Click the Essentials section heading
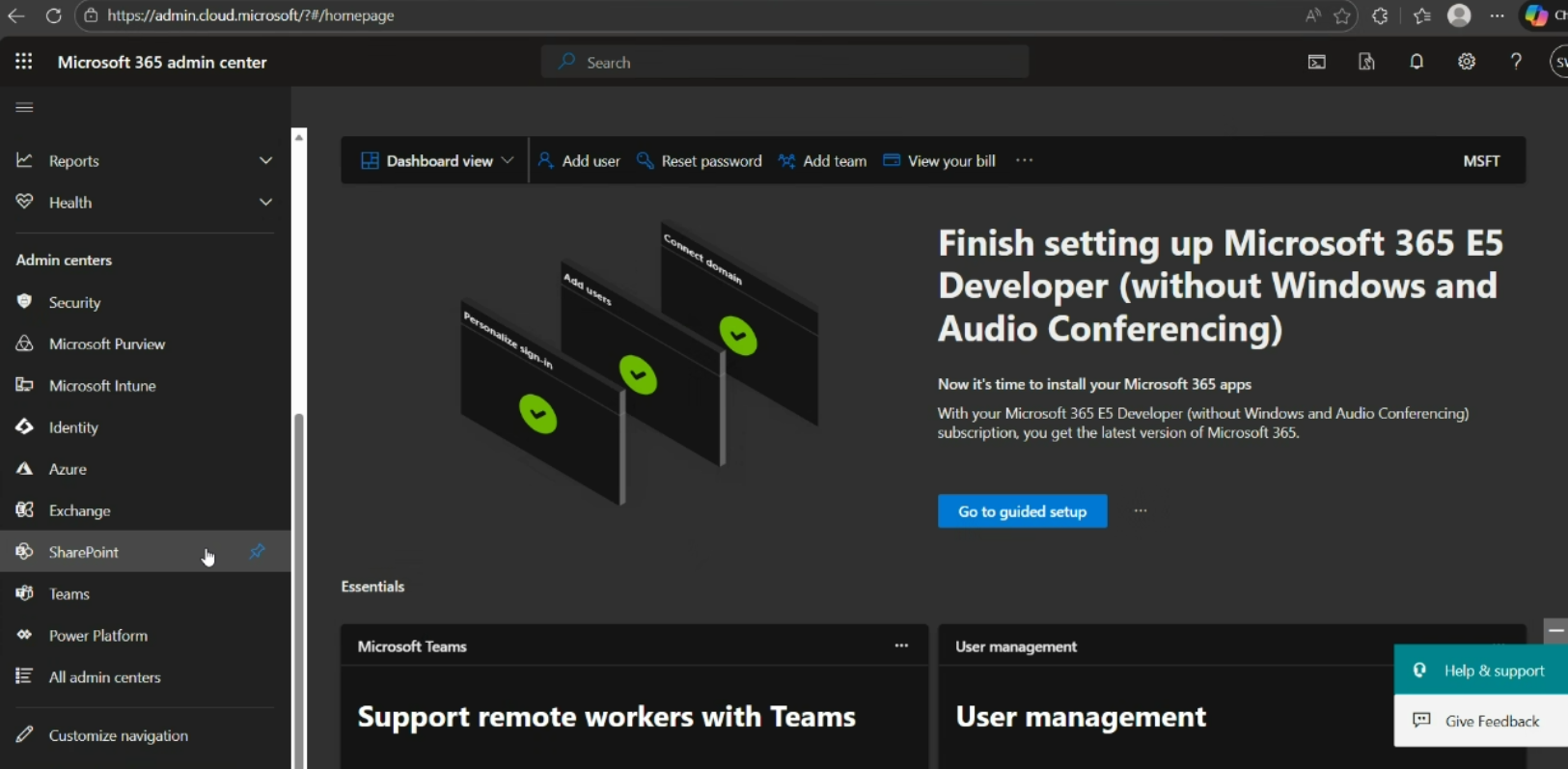The image size is (1568, 769). click(x=372, y=586)
